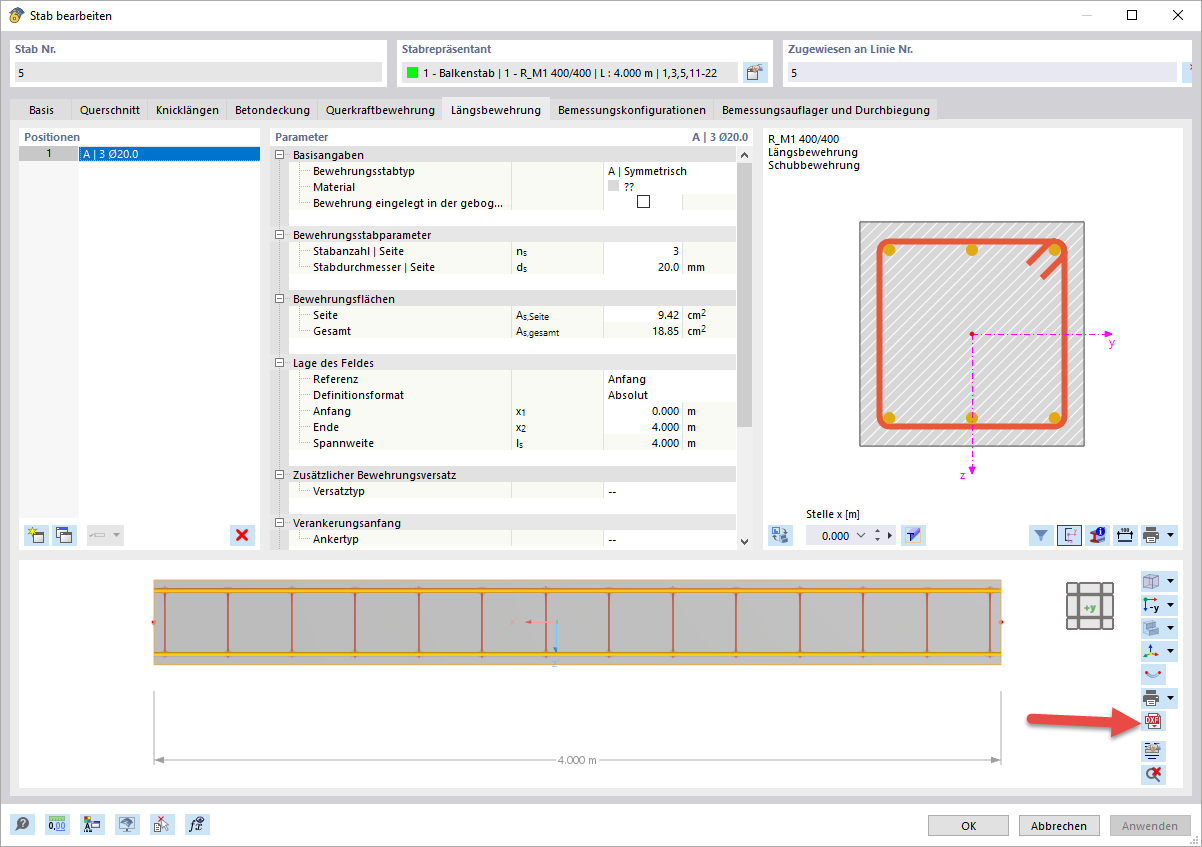This screenshot has width=1202, height=847.
Task: Go to the Querkraftbewehrung tab
Action: coord(380,110)
